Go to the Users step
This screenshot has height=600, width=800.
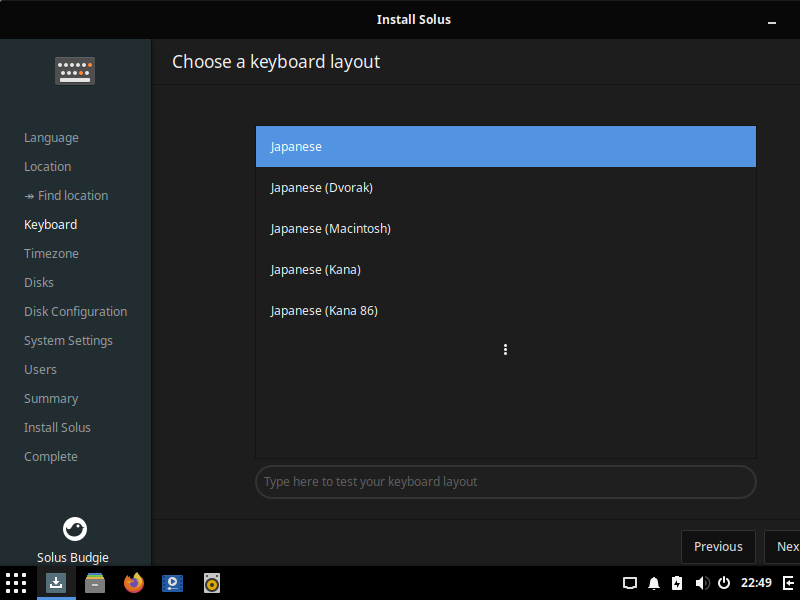(x=40, y=370)
